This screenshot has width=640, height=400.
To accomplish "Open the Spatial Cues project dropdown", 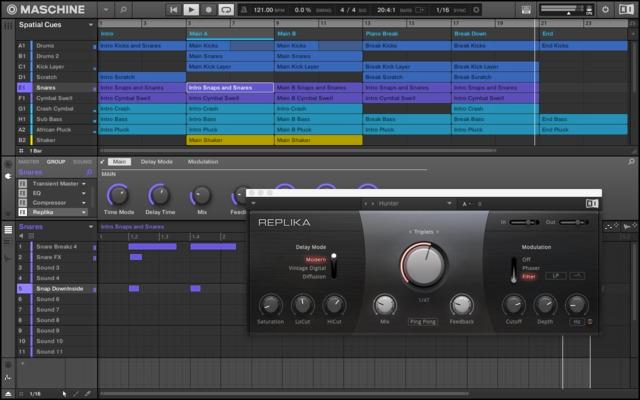I will (x=91, y=25).
